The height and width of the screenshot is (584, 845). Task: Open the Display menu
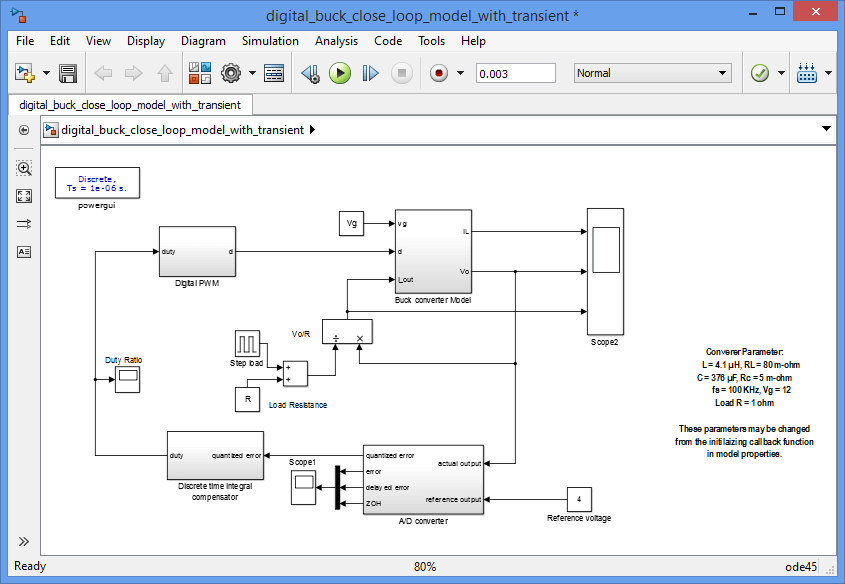(x=146, y=41)
